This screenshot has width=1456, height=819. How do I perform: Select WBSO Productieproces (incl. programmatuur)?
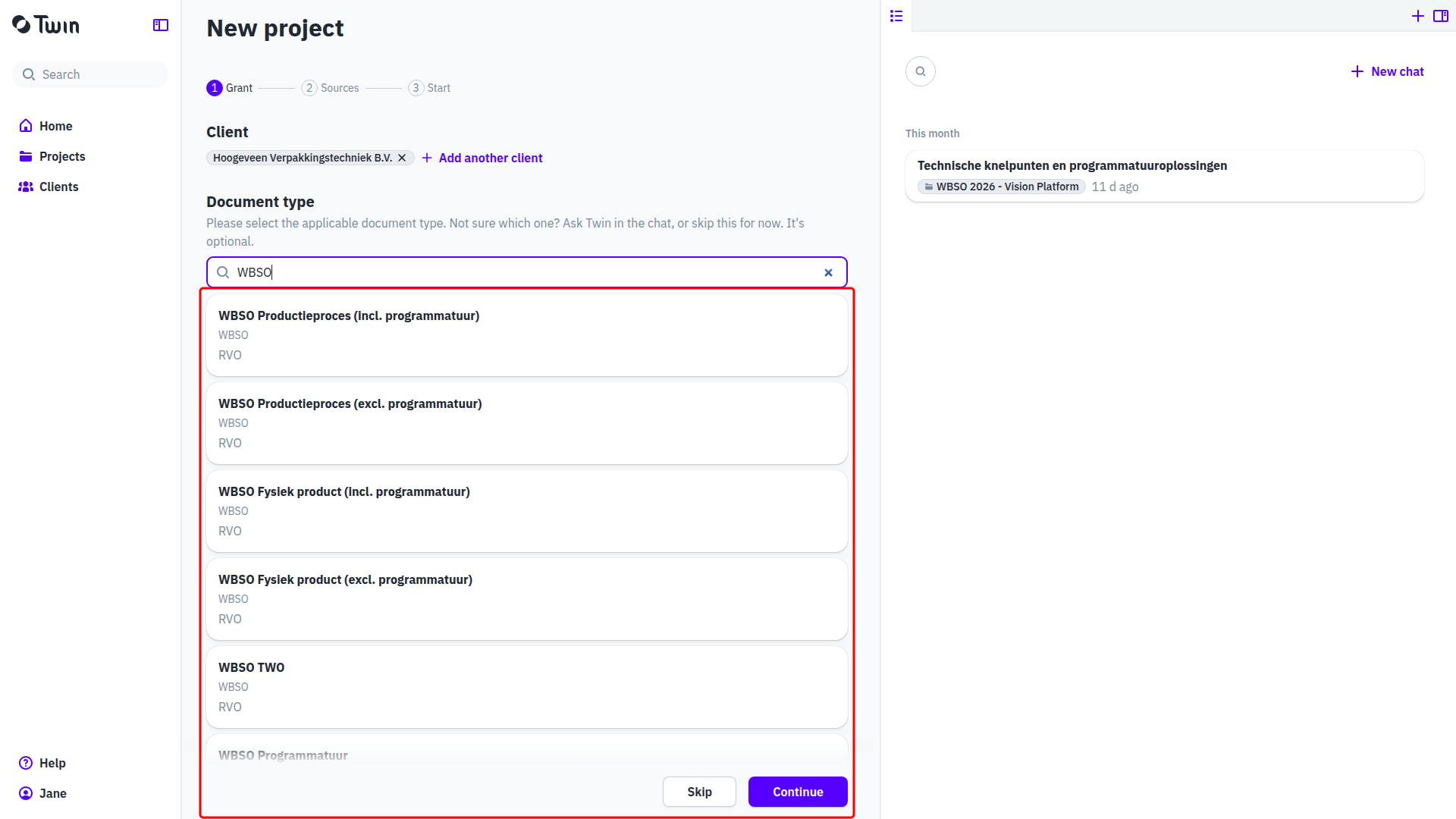(x=526, y=335)
